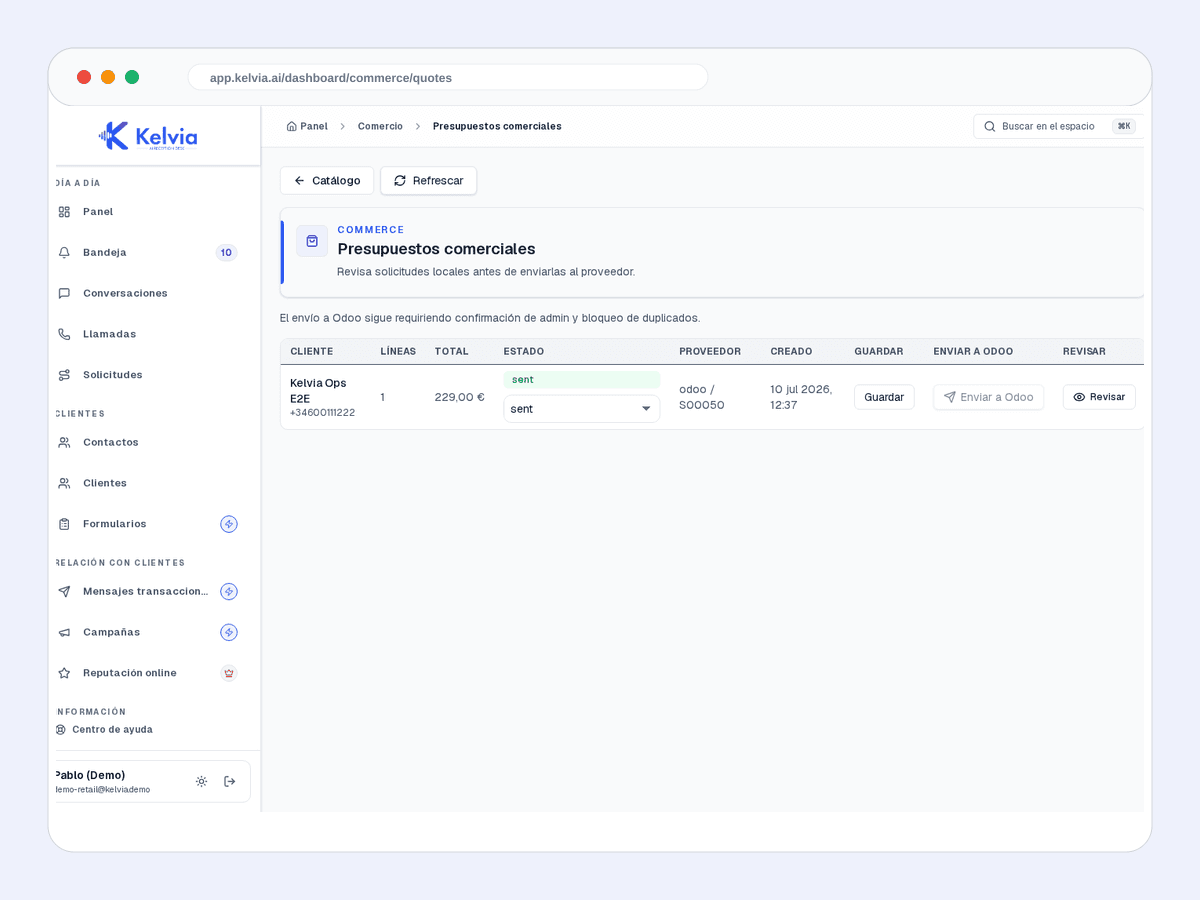The image size is (1200, 900).
Task: Click the lightning badge beside Formularios
Action: (229, 524)
